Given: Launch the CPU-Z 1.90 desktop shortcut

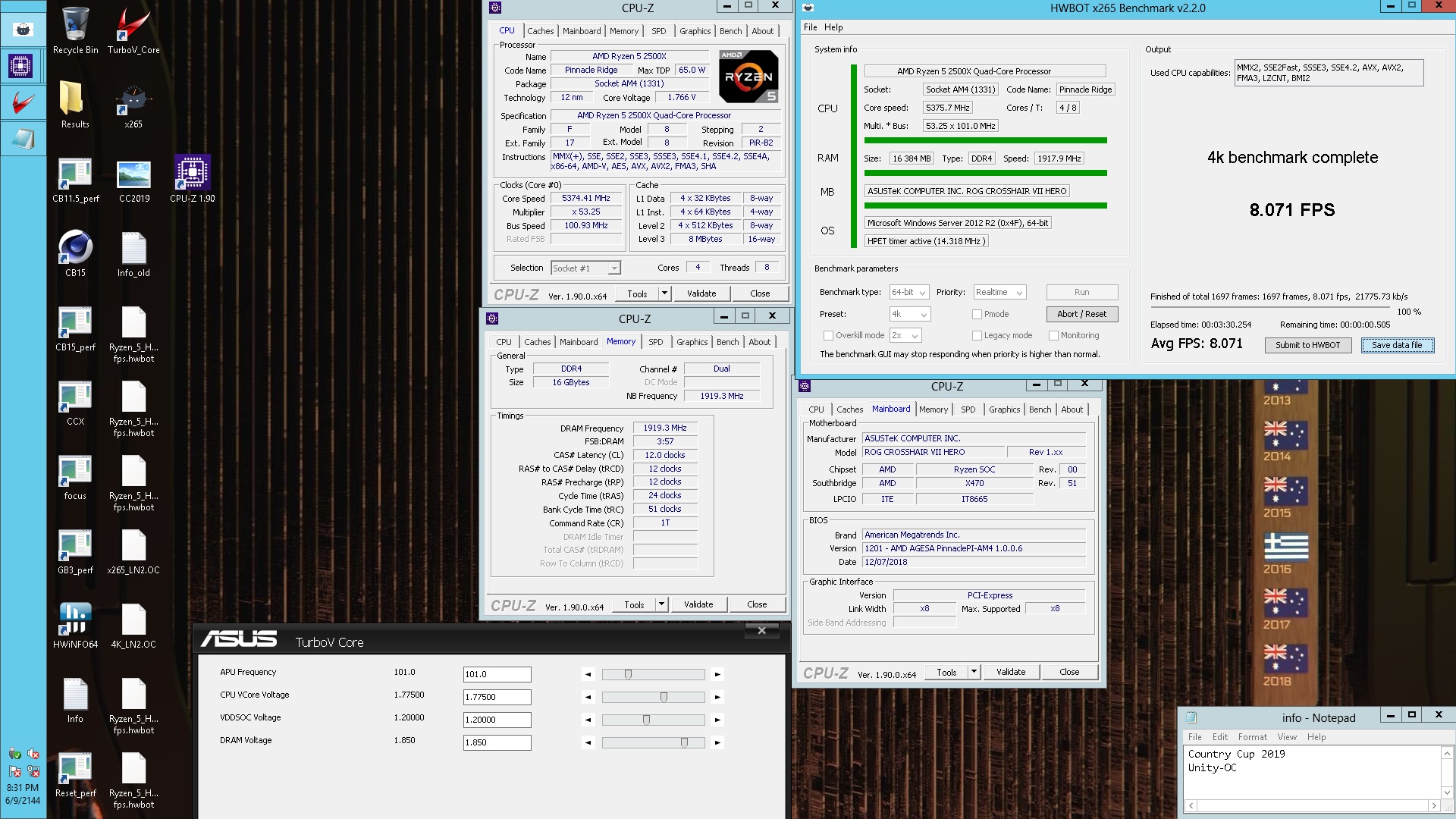Looking at the screenshot, I should click(193, 180).
